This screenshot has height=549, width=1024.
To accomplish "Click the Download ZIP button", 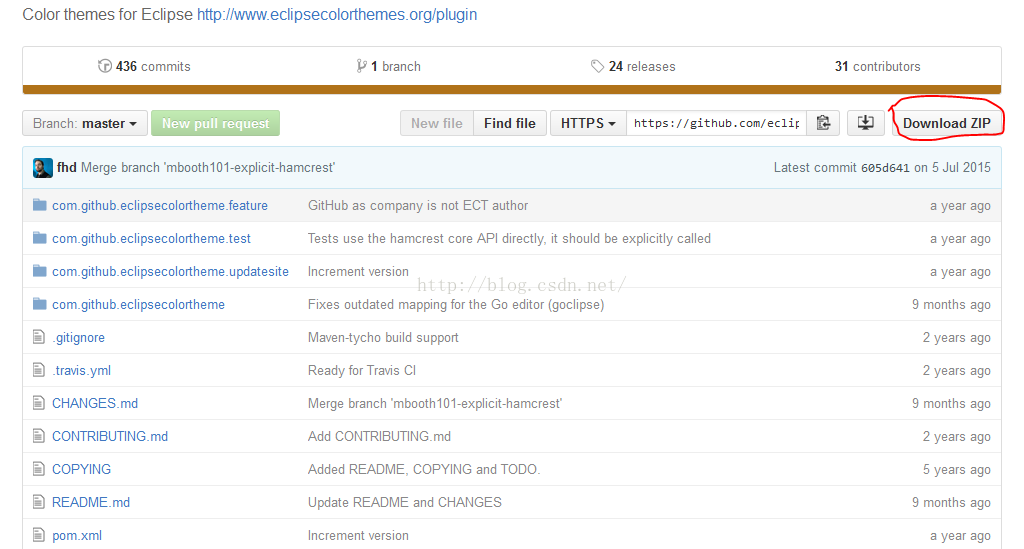I will tap(946, 123).
